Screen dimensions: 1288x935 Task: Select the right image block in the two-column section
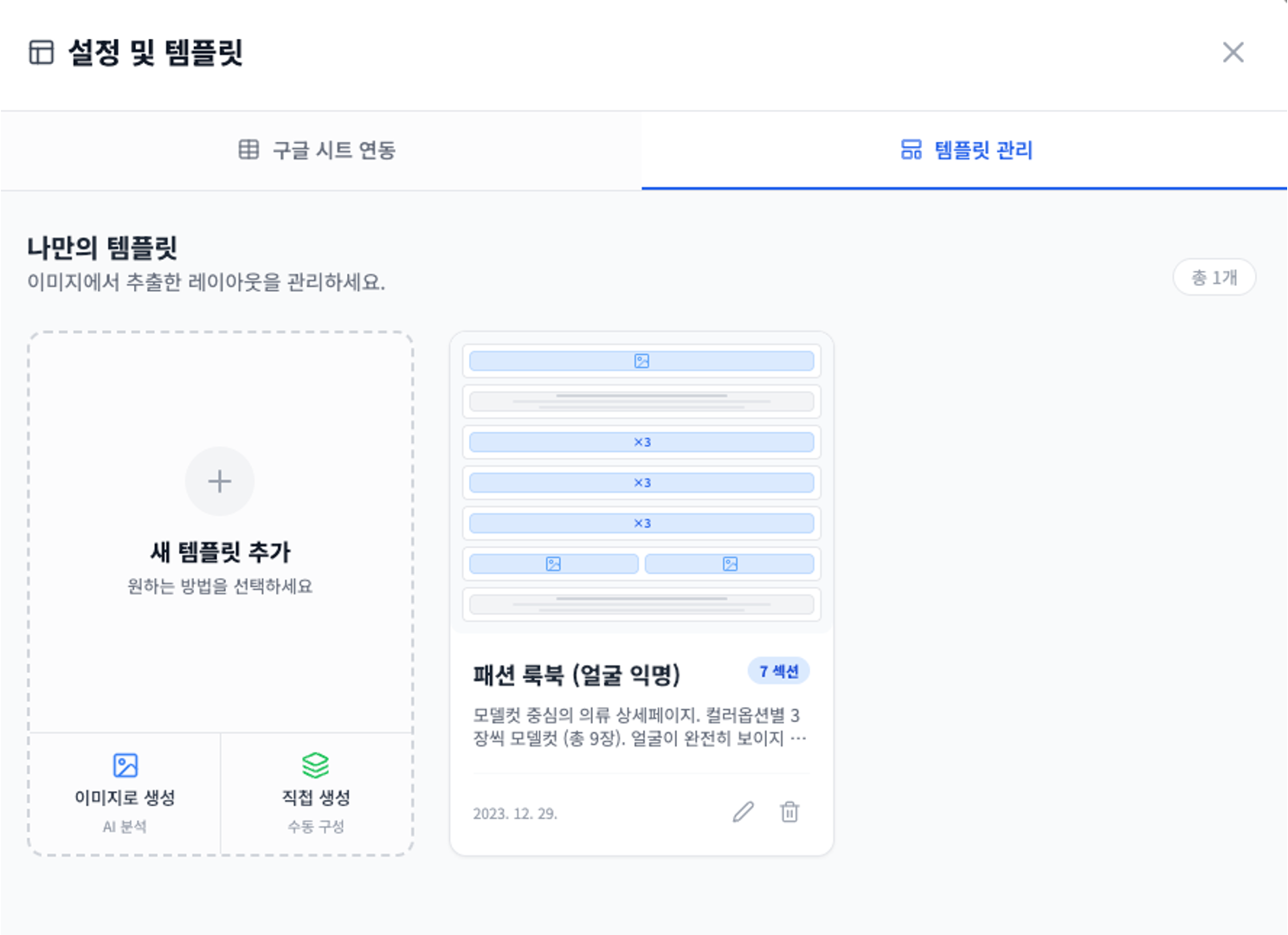click(729, 564)
